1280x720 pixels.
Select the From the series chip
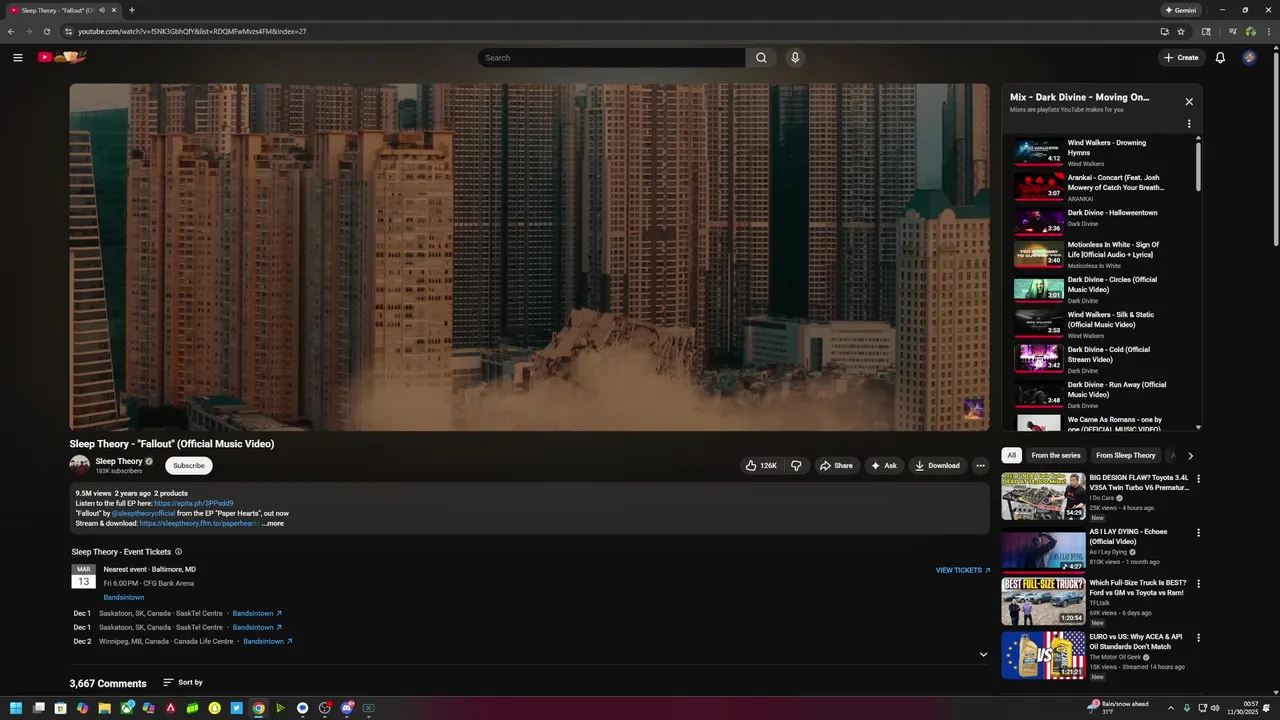1056,456
